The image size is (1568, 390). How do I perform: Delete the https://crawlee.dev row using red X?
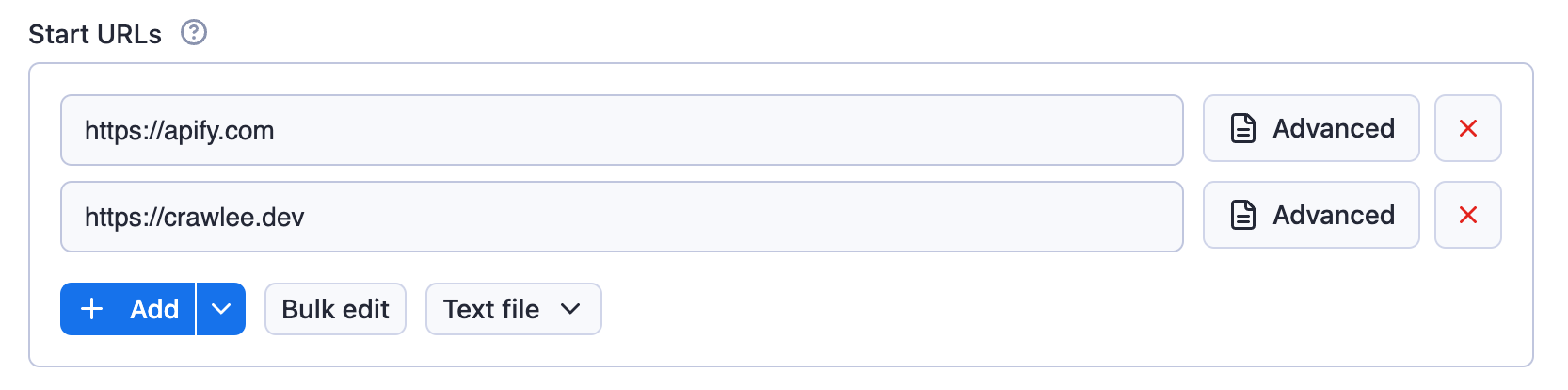[x=1467, y=215]
